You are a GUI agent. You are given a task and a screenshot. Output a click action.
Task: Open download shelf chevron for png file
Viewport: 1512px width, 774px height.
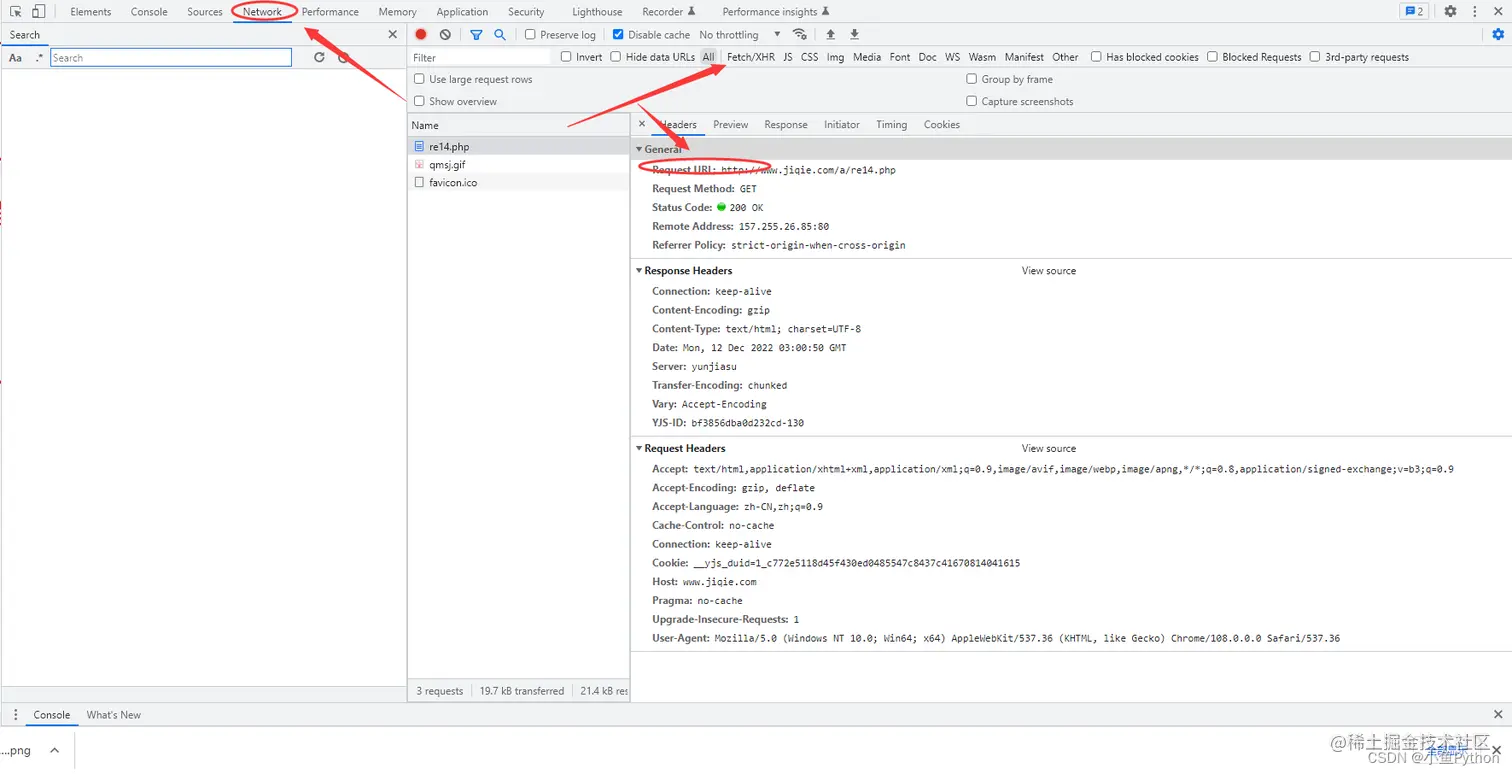(x=54, y=750)
